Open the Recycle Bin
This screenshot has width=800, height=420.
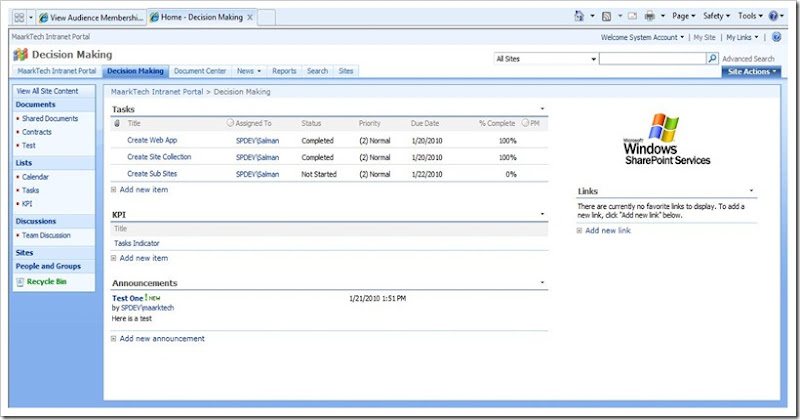click(46, 282)
